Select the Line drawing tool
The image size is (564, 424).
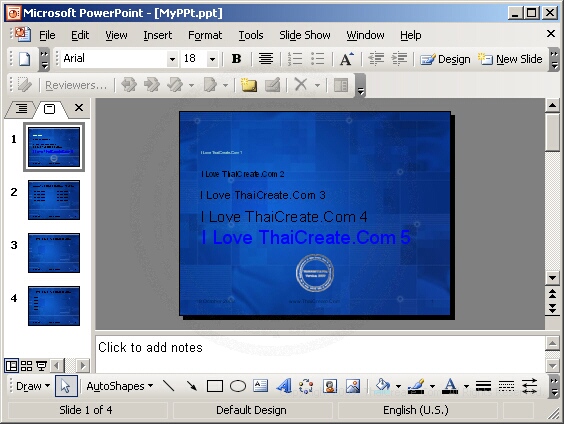(x=168, y=386)
